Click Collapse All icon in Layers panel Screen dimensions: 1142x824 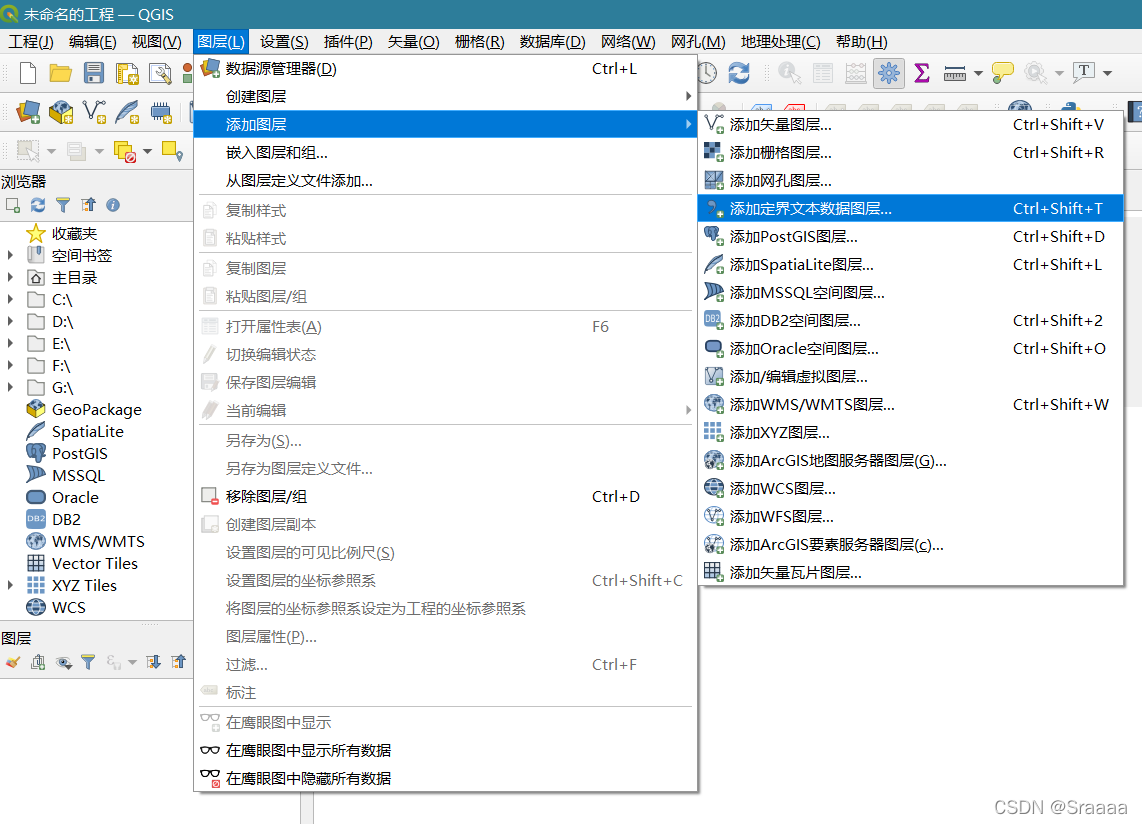[x=178, y=662]
